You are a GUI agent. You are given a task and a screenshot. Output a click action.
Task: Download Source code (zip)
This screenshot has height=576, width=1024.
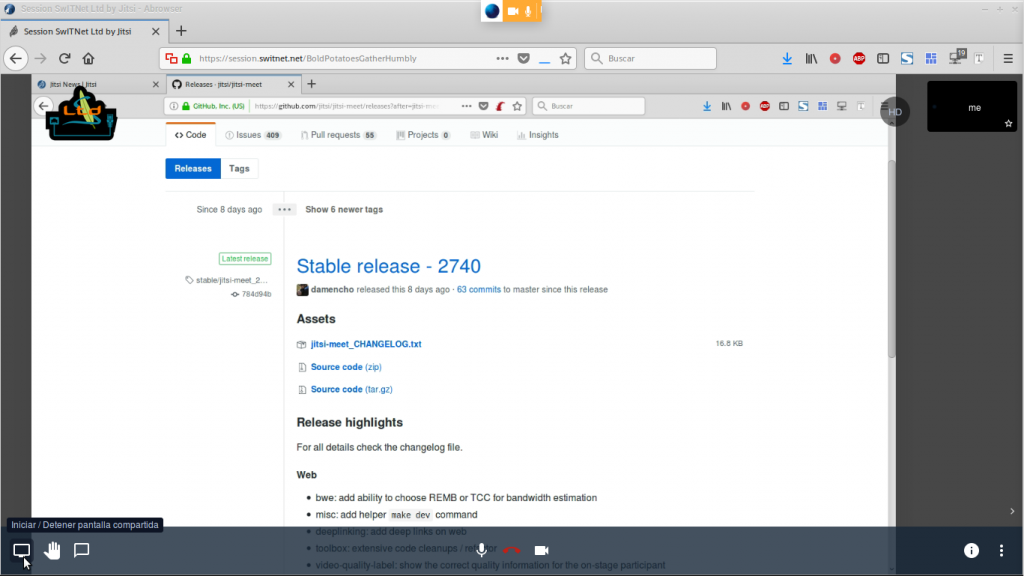[x=346, y=367]
